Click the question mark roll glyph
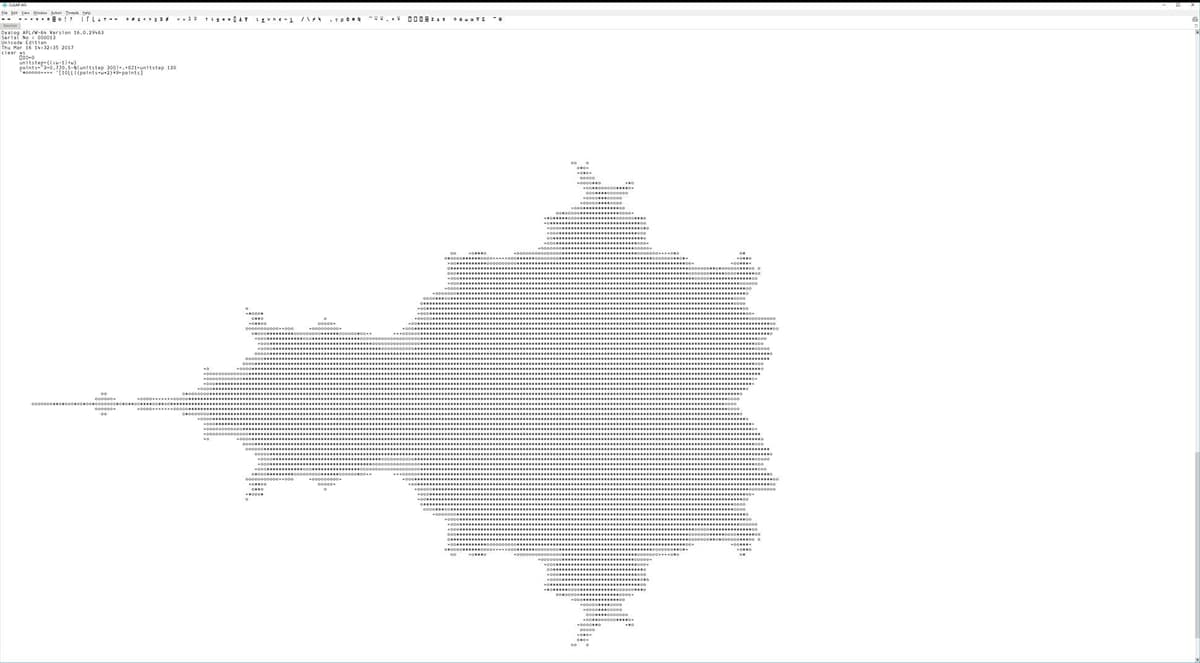Screen dimensions: 1200x663 pos(72,19)
